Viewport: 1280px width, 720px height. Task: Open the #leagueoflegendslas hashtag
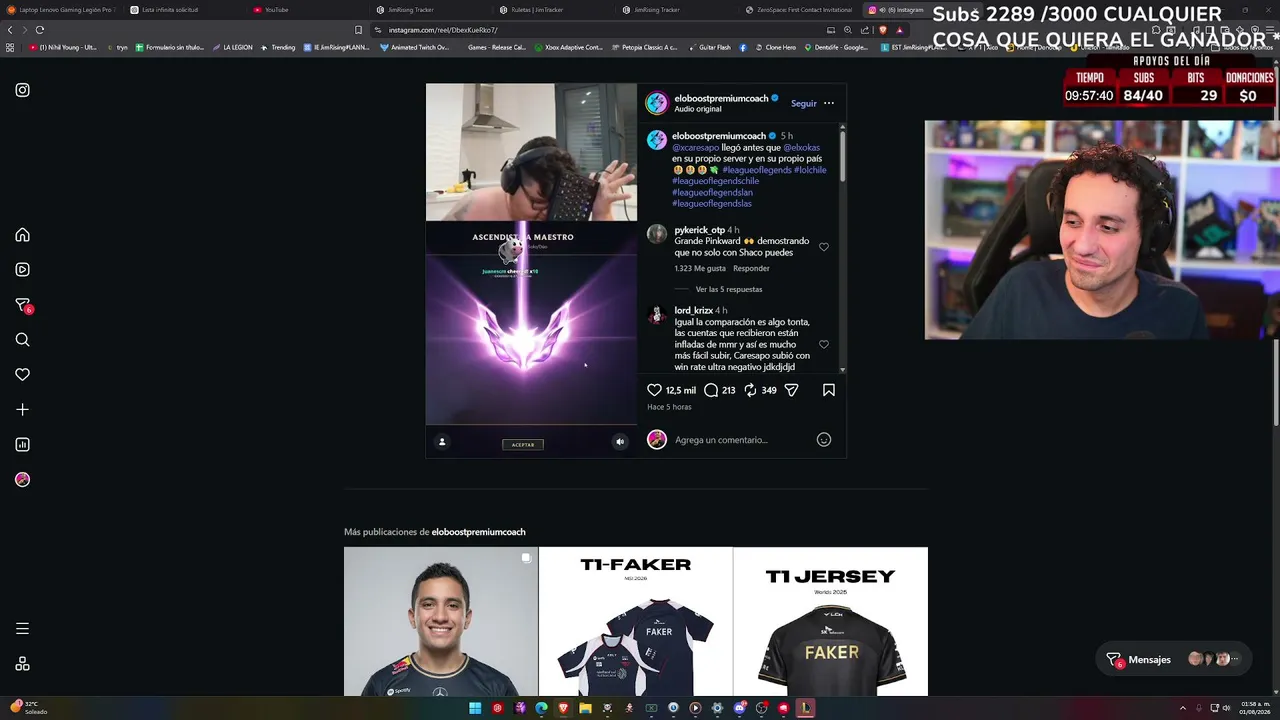tap(711, 203)
